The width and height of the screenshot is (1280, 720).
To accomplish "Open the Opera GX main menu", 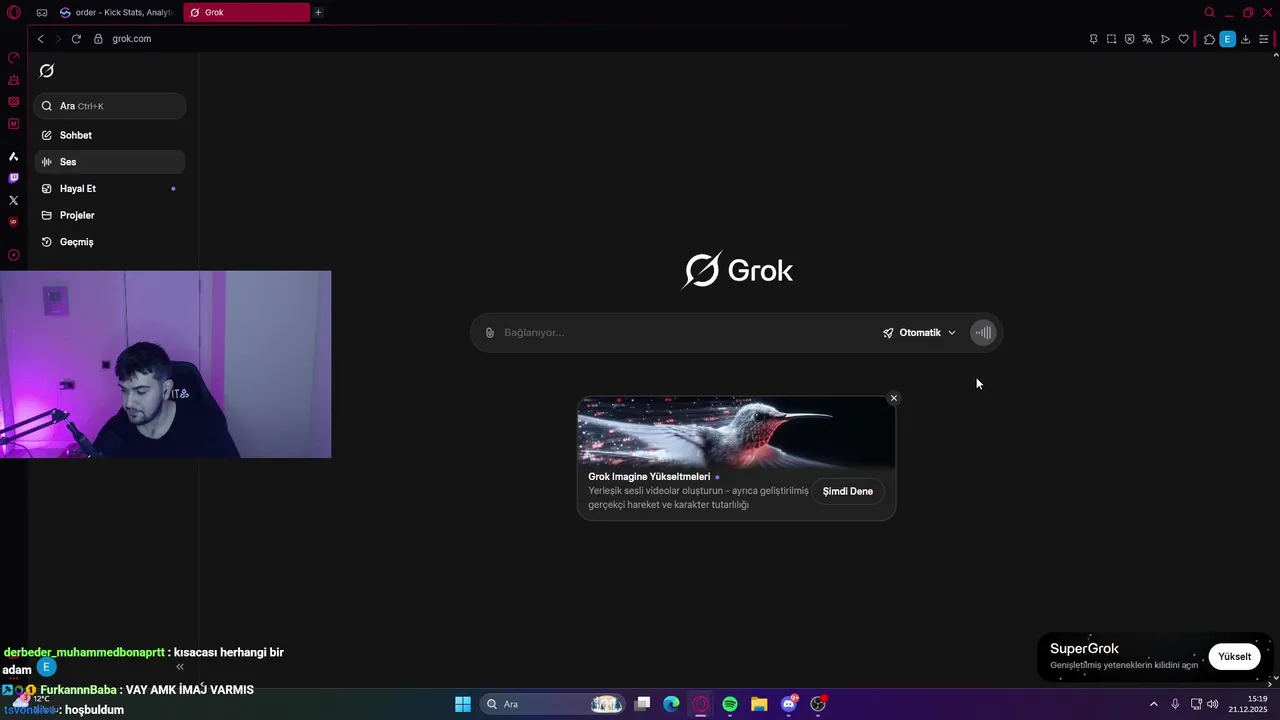I will pos(13,12).
